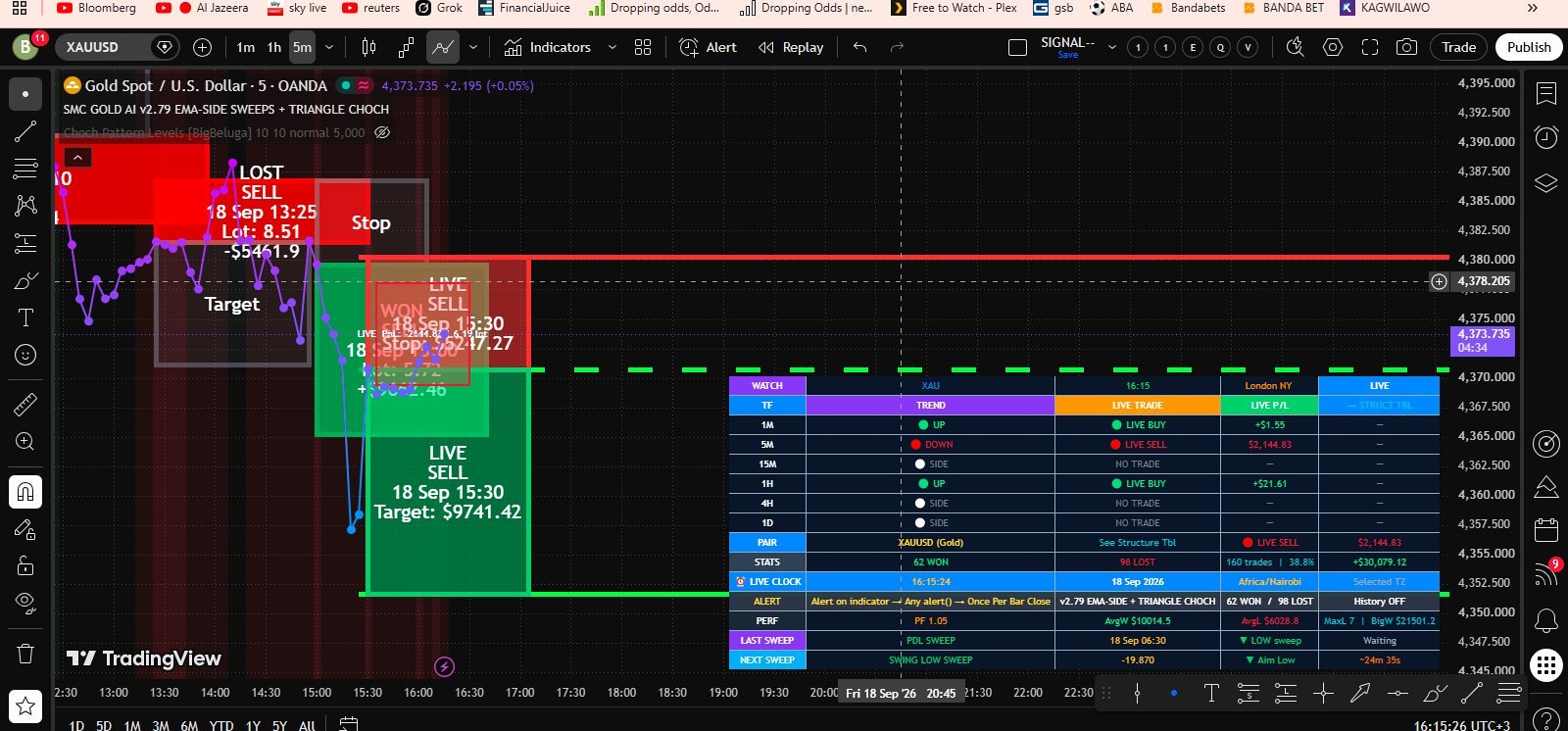Toggle magnet mode on
This screenshot has height=731, width=1568.
(25, 492)
